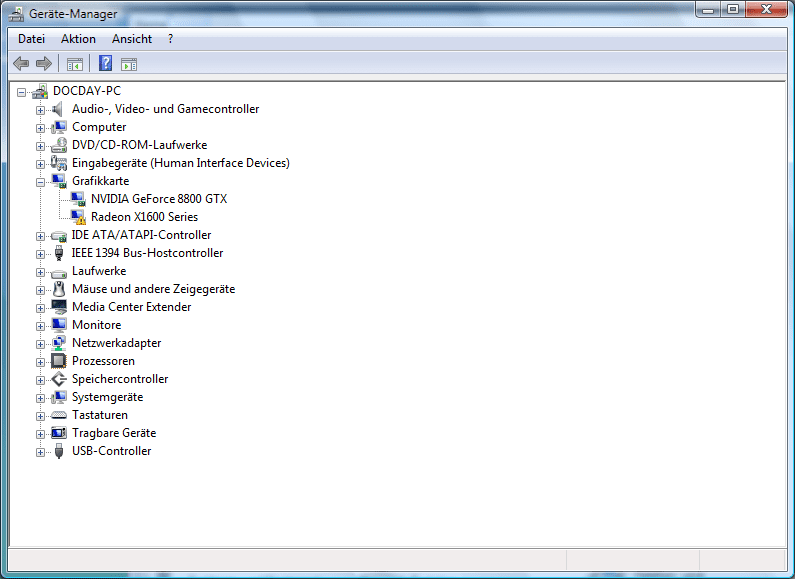
Task: Click the Geräte-Manager title bar icon
Action: coord(16,14)
